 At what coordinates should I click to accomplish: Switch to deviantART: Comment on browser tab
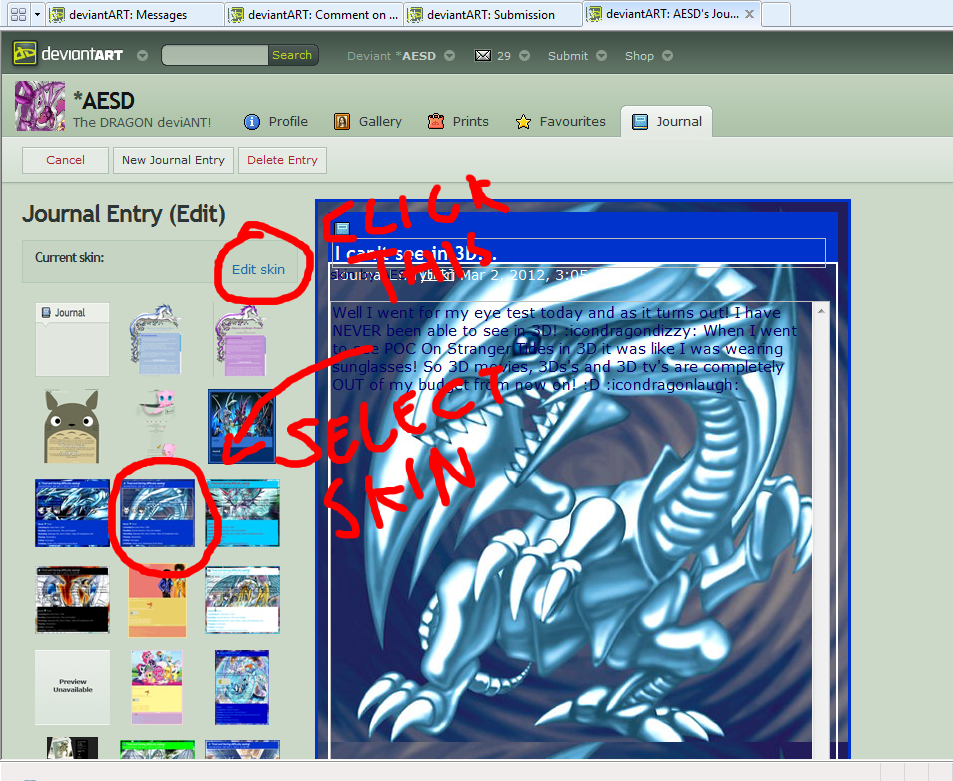(314, 15)
